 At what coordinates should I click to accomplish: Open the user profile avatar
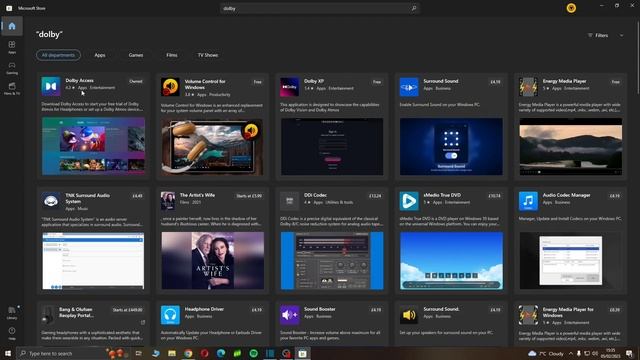click(571, 8)
